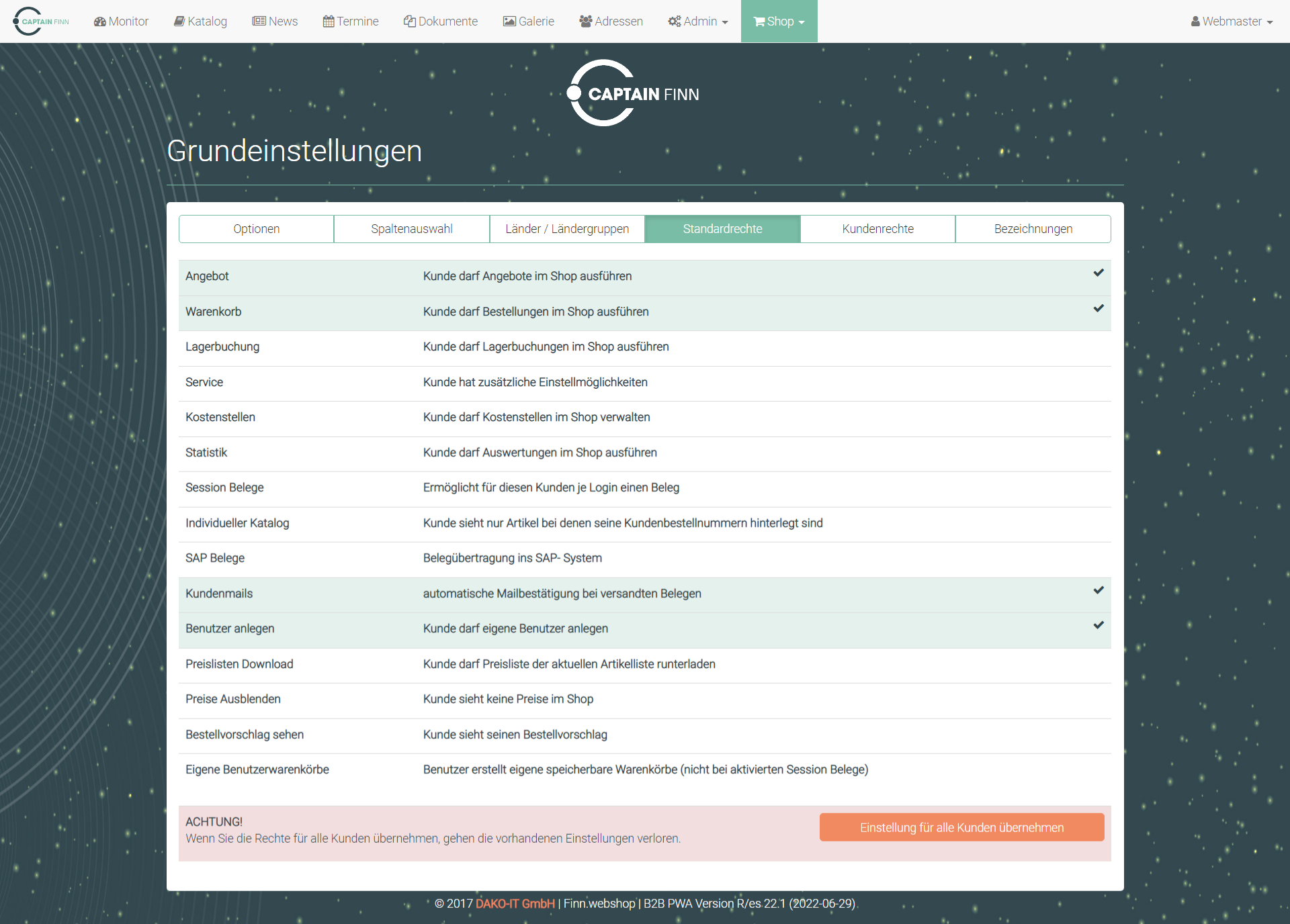The height and width of the screenshot is (924, 1290).
Task: Click the Captain Finn logo in navbar
Action: click(x=41, y=21)
